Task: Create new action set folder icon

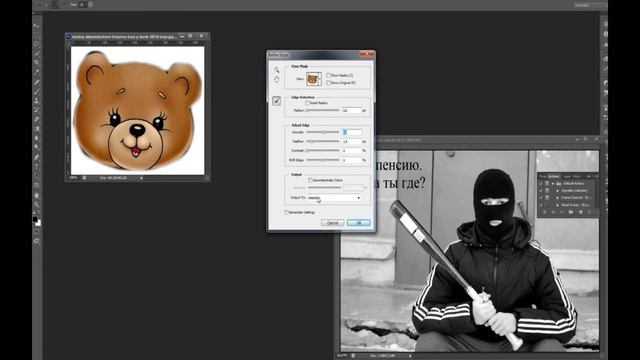Action: point(571,212)
